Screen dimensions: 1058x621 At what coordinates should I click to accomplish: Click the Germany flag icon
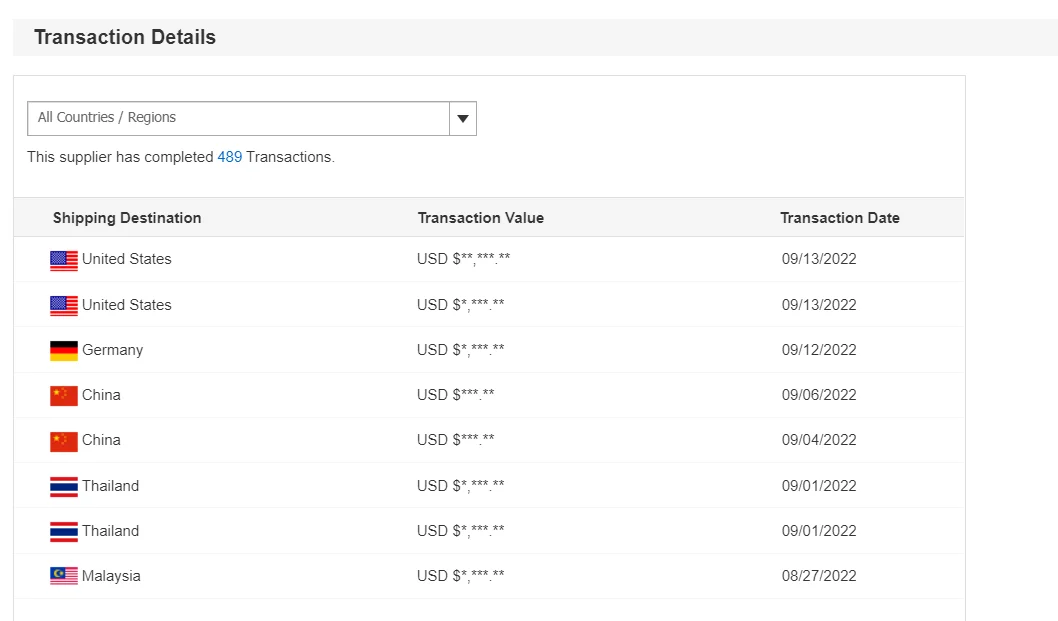pyautogui.click(x=64, y=351)
